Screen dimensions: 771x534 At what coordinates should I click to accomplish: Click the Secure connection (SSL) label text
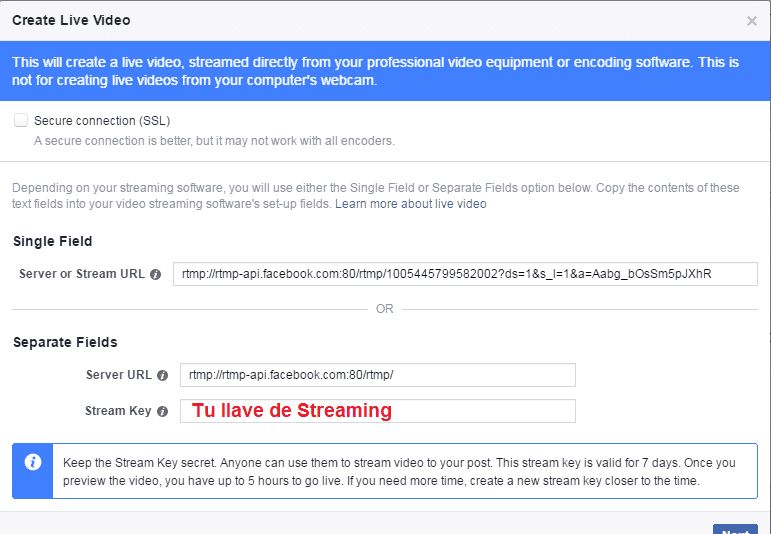102,120
